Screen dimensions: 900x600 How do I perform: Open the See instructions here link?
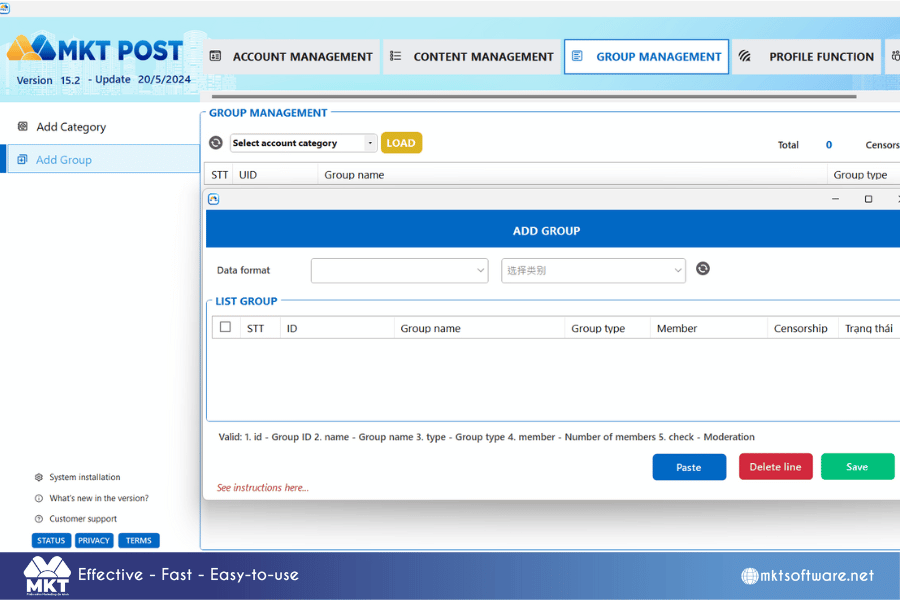(262, 487)
